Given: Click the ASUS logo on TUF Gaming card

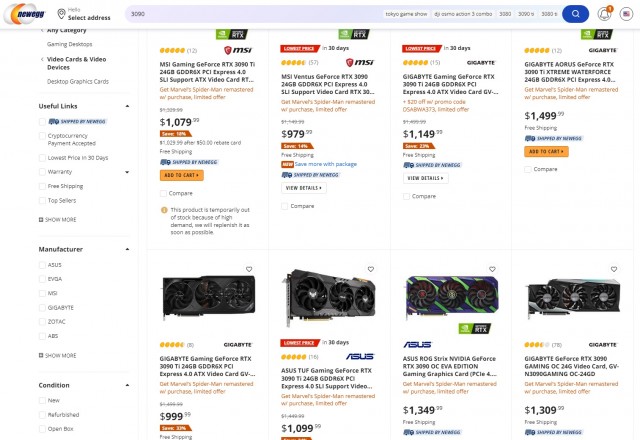Looking at the screenshot, I should point(360,357).
